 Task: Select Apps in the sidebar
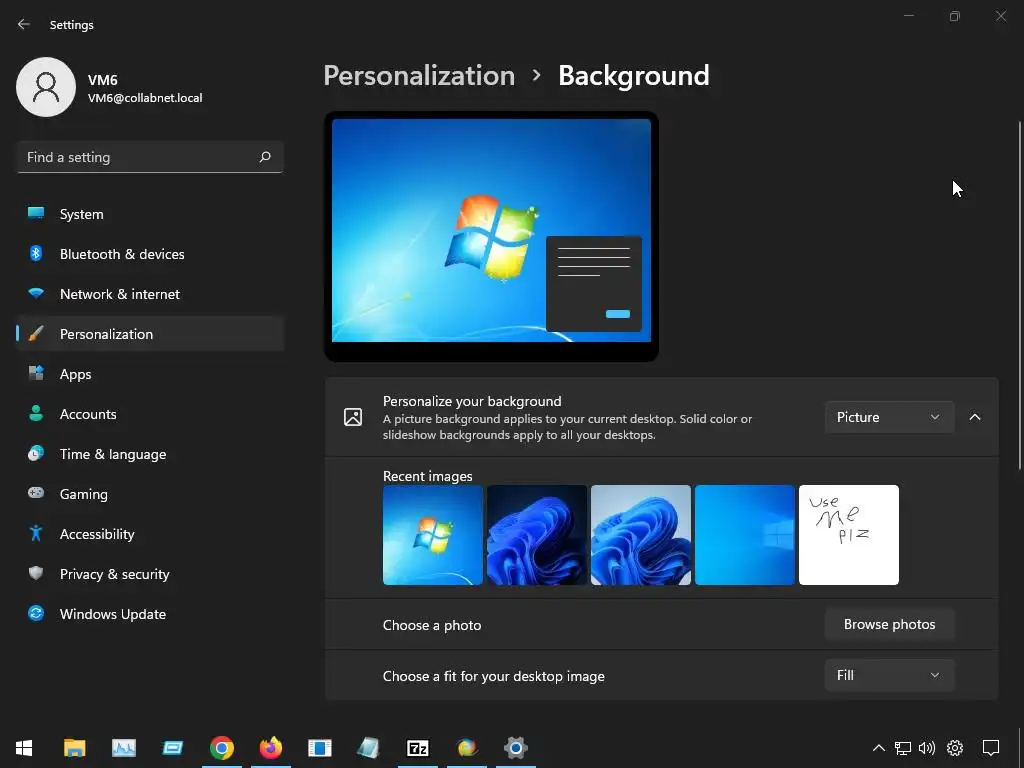click(x=150, y=374)
